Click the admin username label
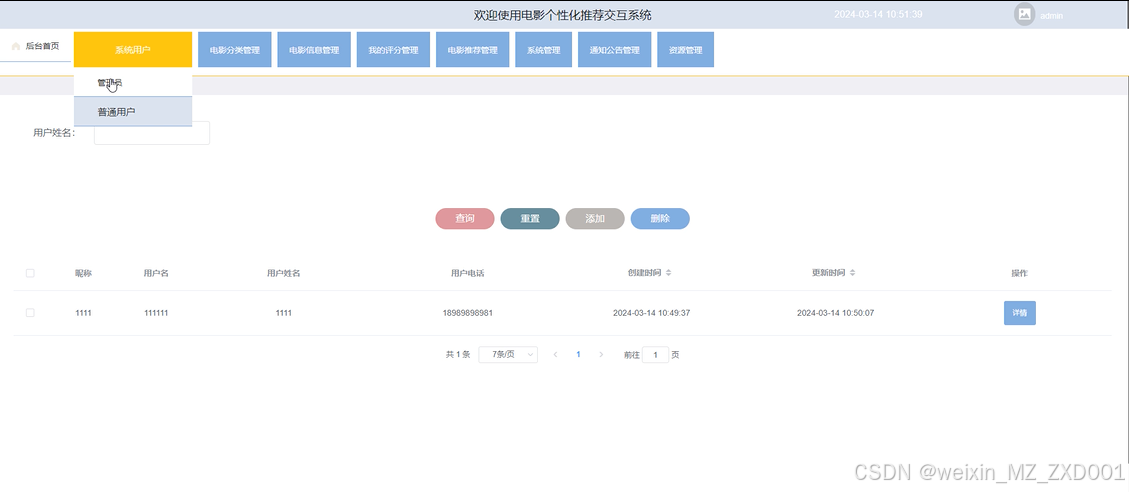 (x=1051, y=15)
